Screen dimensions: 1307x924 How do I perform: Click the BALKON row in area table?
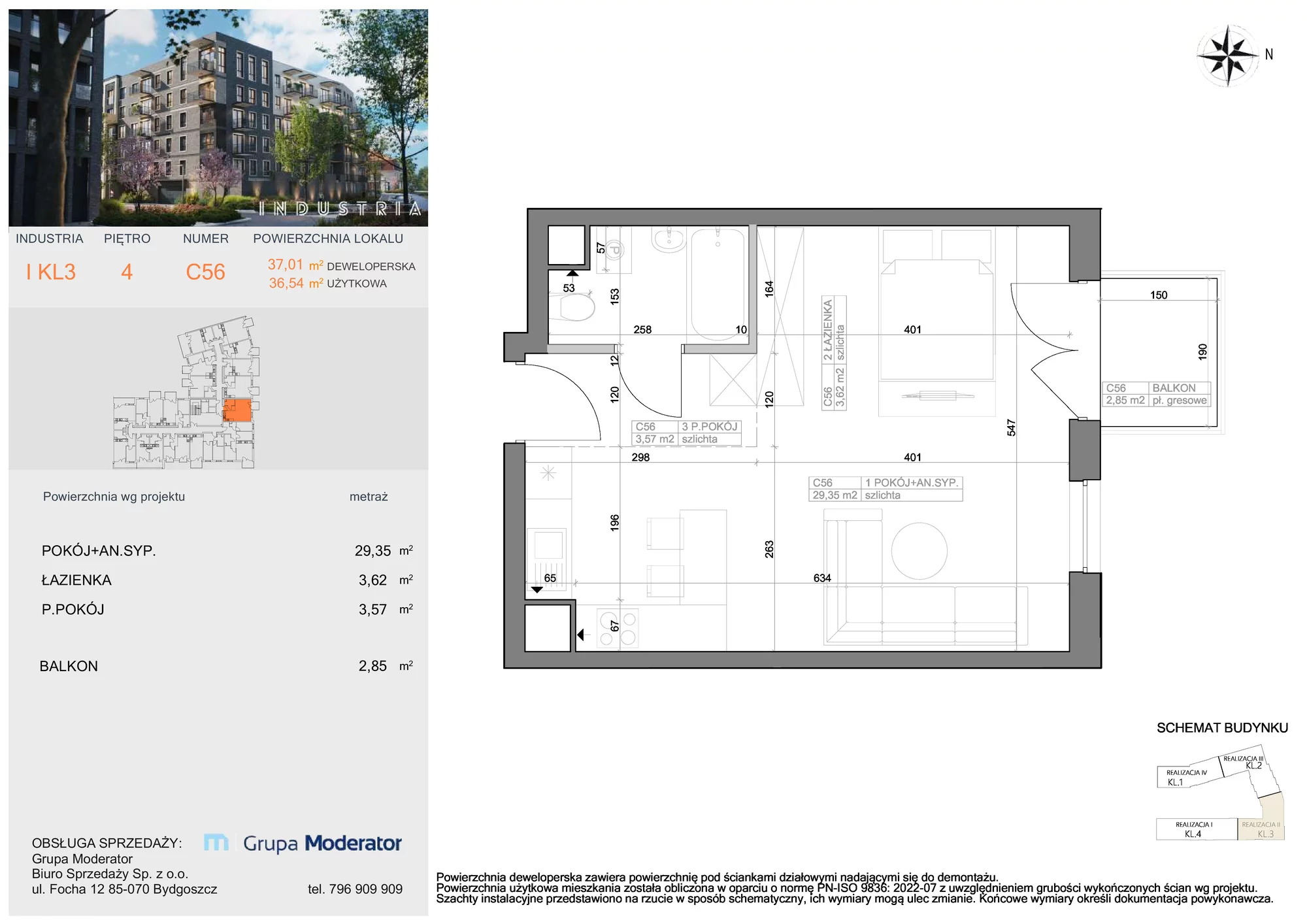(226, 666)
